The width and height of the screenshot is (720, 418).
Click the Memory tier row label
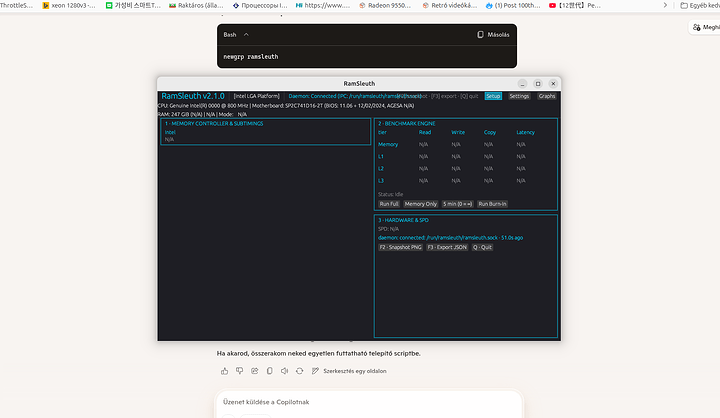click(x=388, y=144)
